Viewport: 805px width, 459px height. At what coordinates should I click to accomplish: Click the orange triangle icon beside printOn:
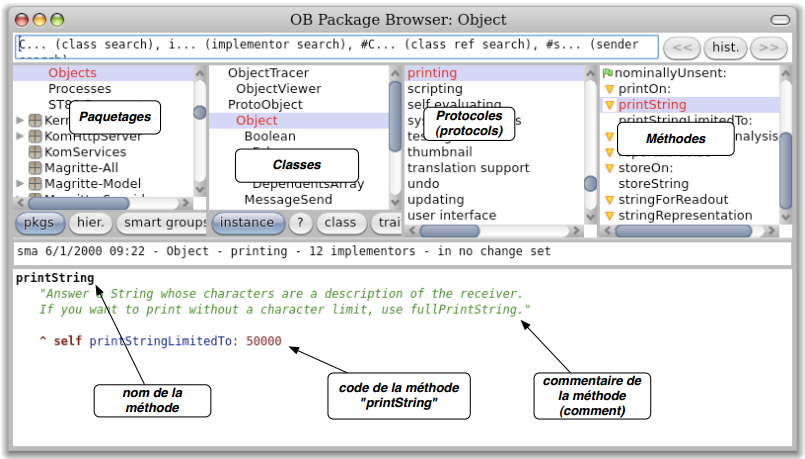click(608, 89)
